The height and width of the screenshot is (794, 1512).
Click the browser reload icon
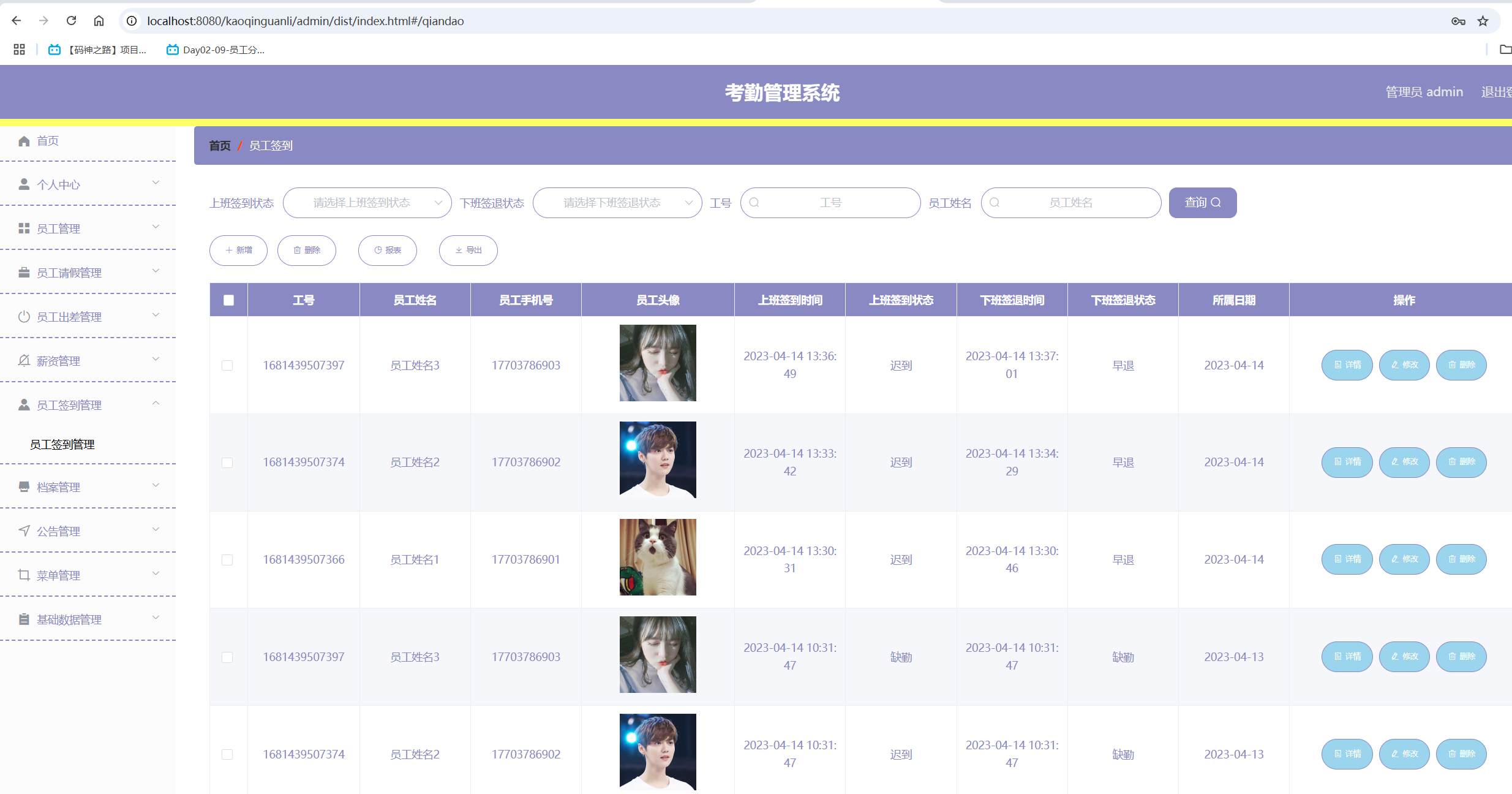(72, 21)
